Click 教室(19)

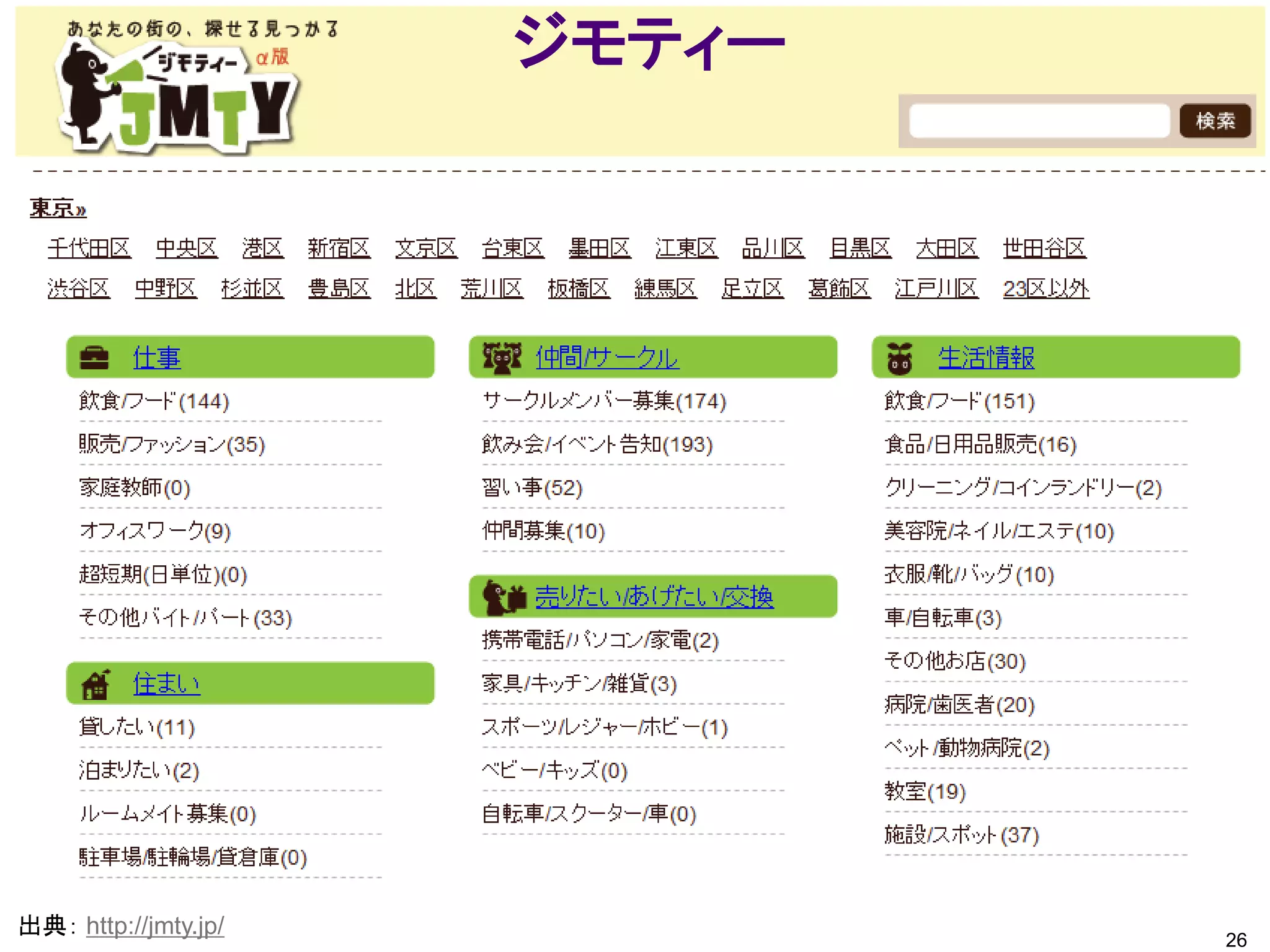pos(925,791)
